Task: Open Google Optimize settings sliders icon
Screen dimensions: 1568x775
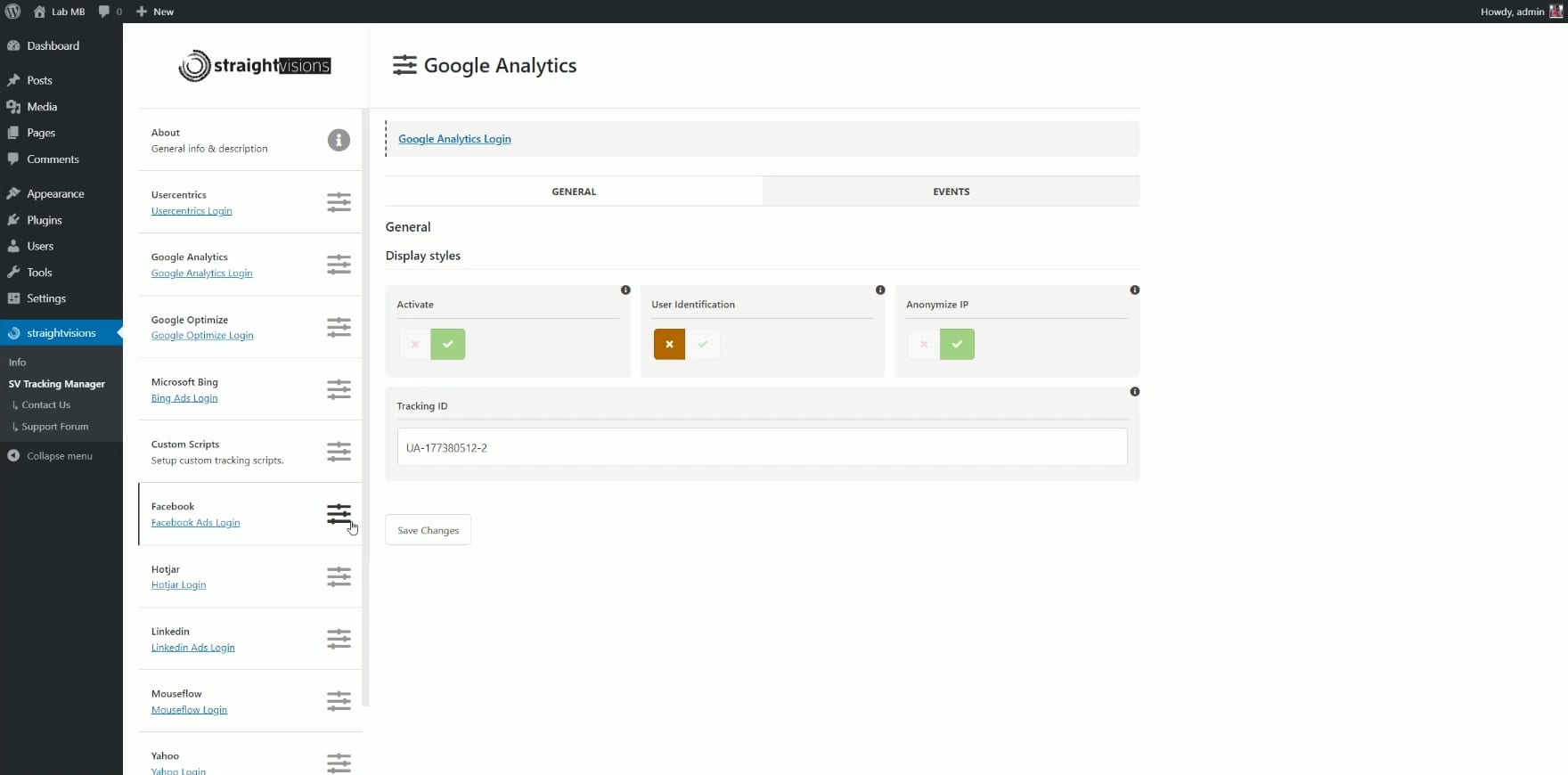Action: [x=339, y=327]
